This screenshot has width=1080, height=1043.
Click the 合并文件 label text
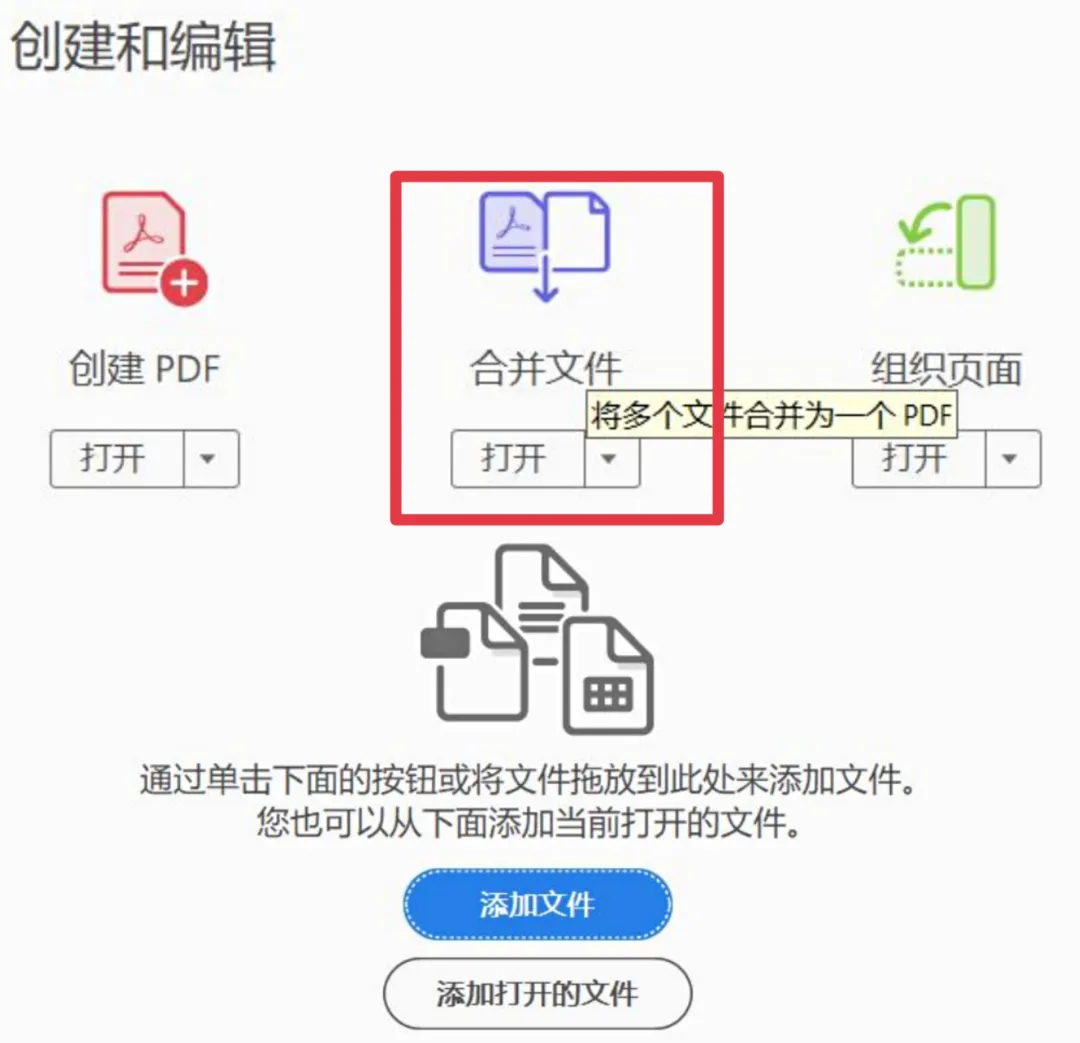click(x=546, y=369)
